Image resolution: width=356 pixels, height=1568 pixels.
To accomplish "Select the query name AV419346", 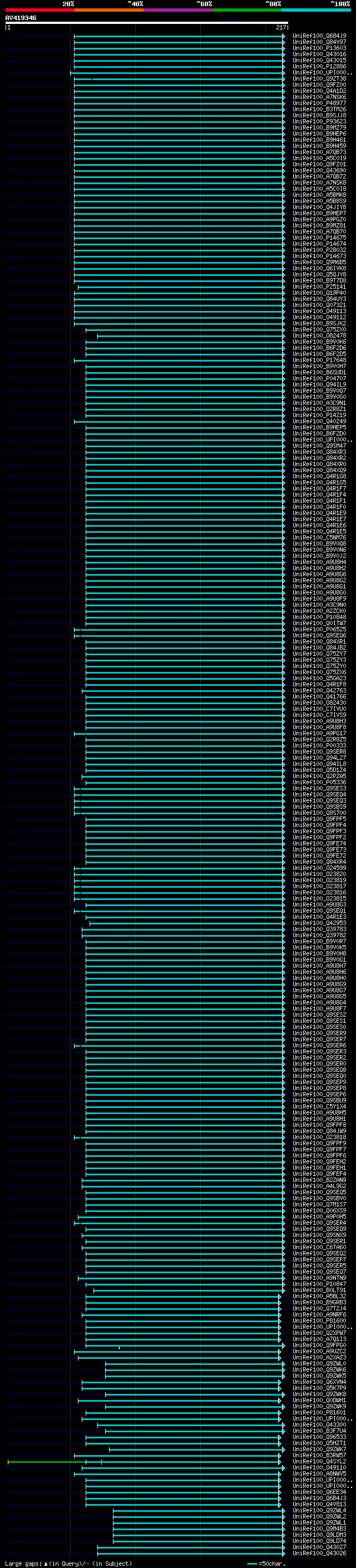I will pyautogui.click(x=21, y=18).
